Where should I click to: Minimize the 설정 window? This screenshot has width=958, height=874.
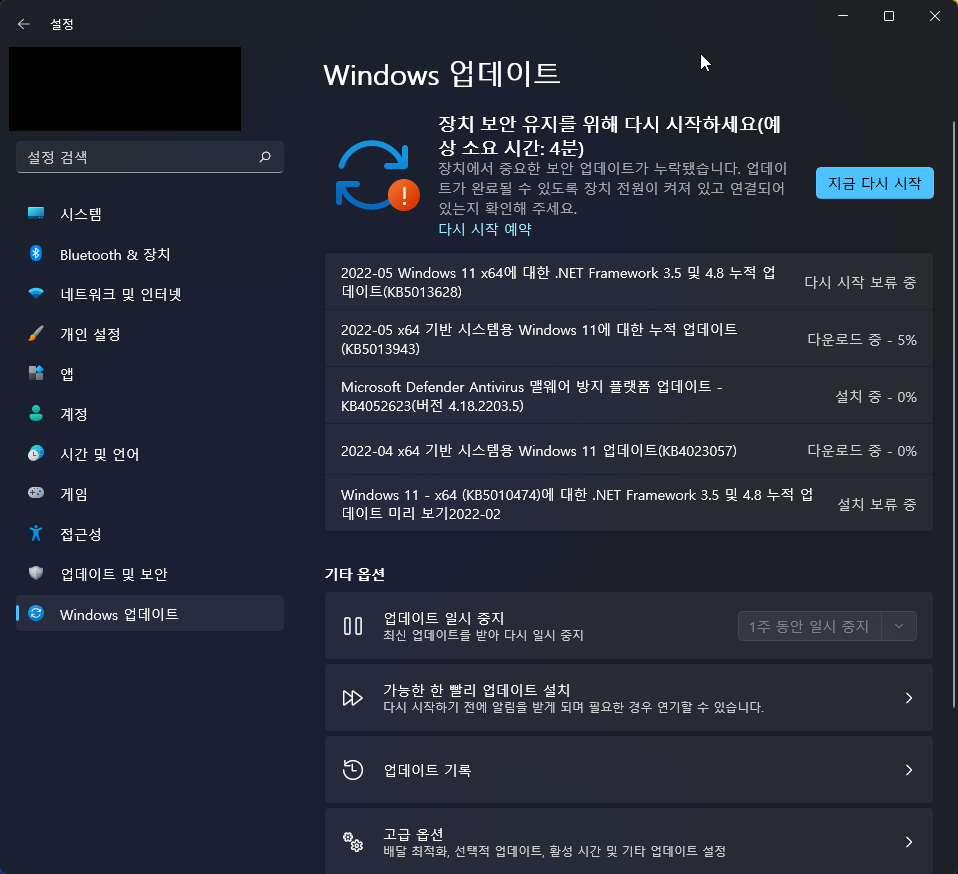click(843, 16)
